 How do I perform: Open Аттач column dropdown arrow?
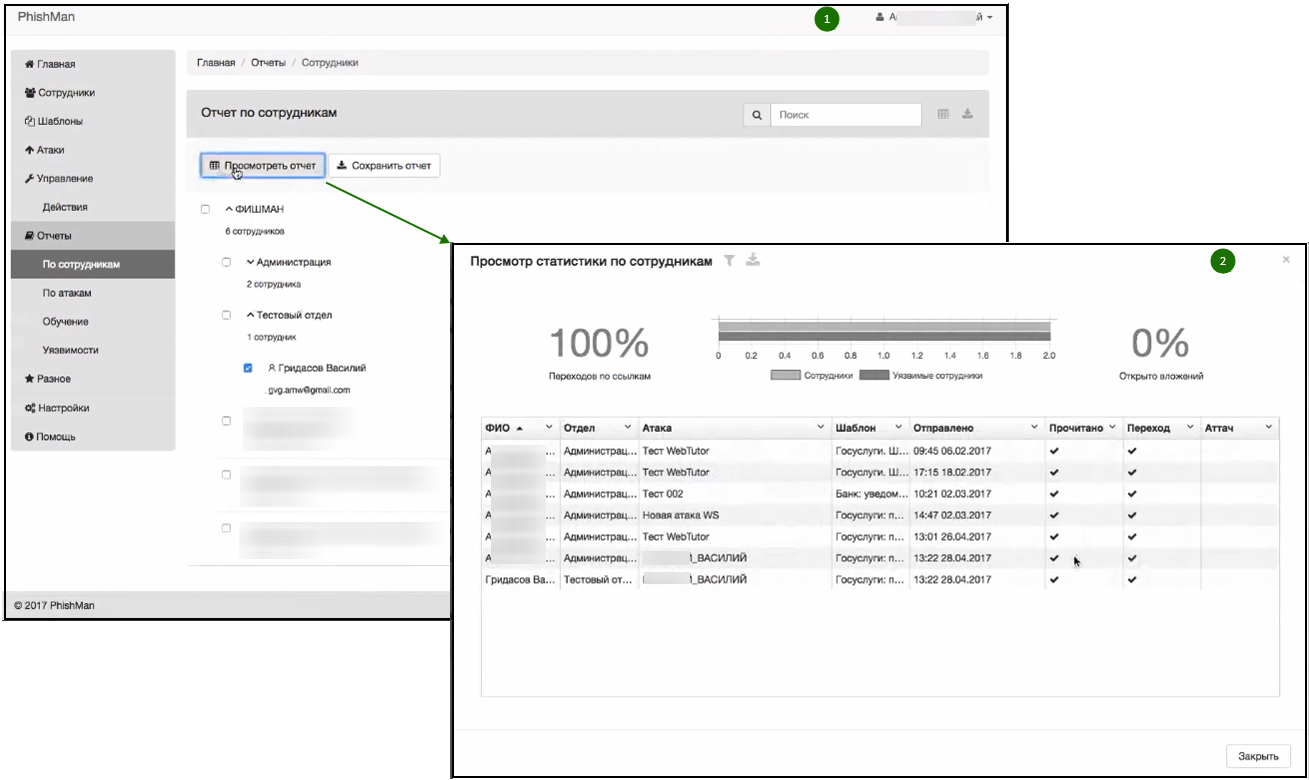tap(1269, 428)
